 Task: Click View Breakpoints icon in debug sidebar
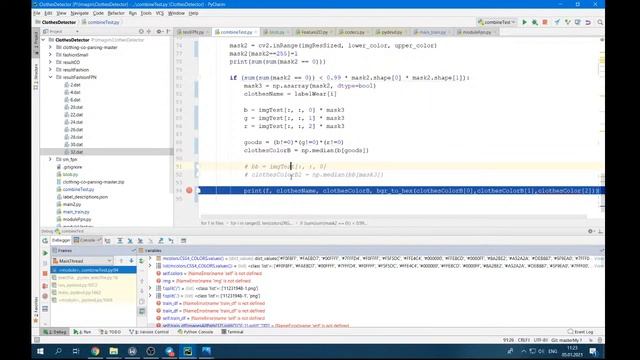(45, 286)
